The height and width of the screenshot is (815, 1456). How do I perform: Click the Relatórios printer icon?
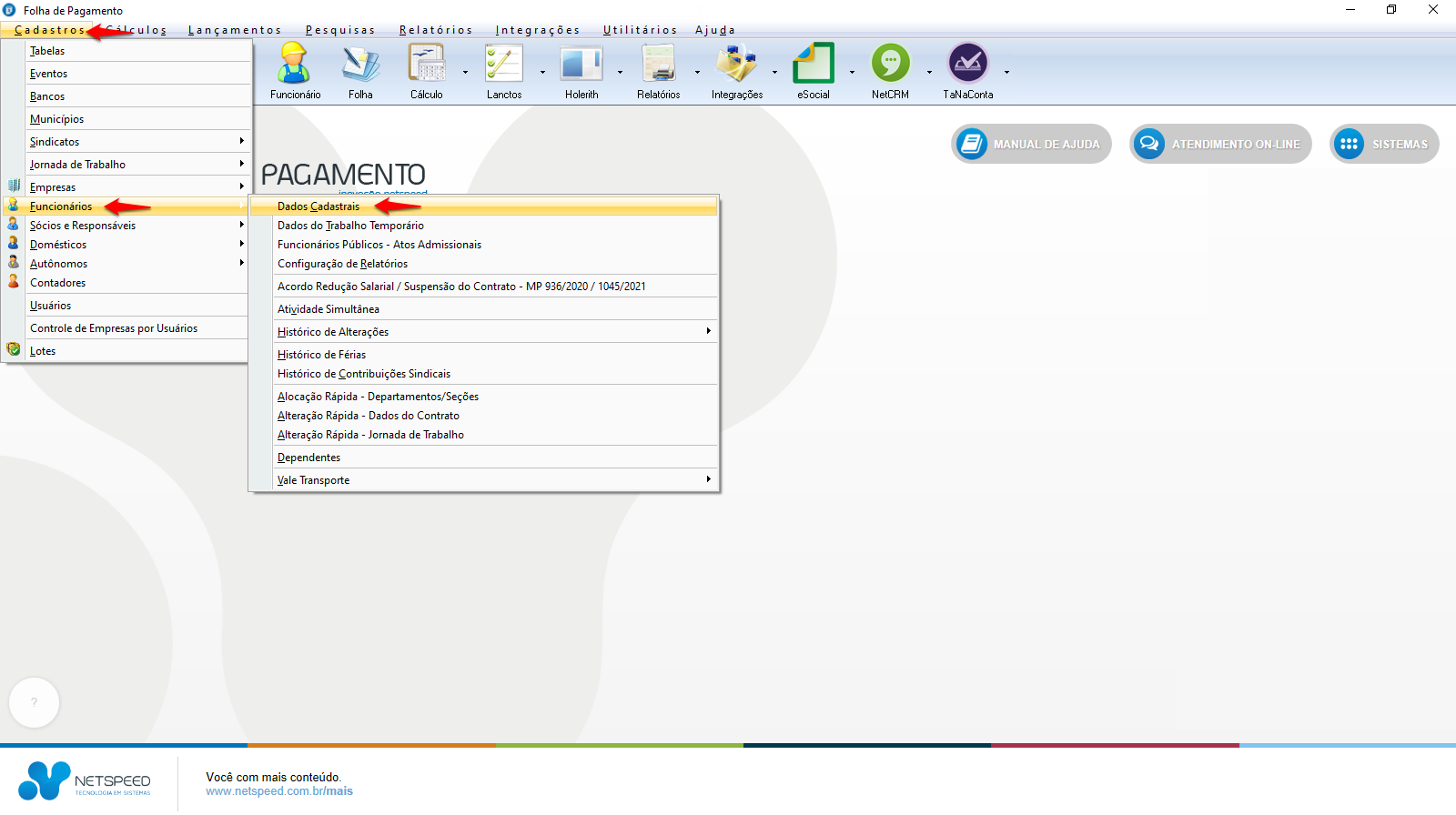tap(658, 65)
